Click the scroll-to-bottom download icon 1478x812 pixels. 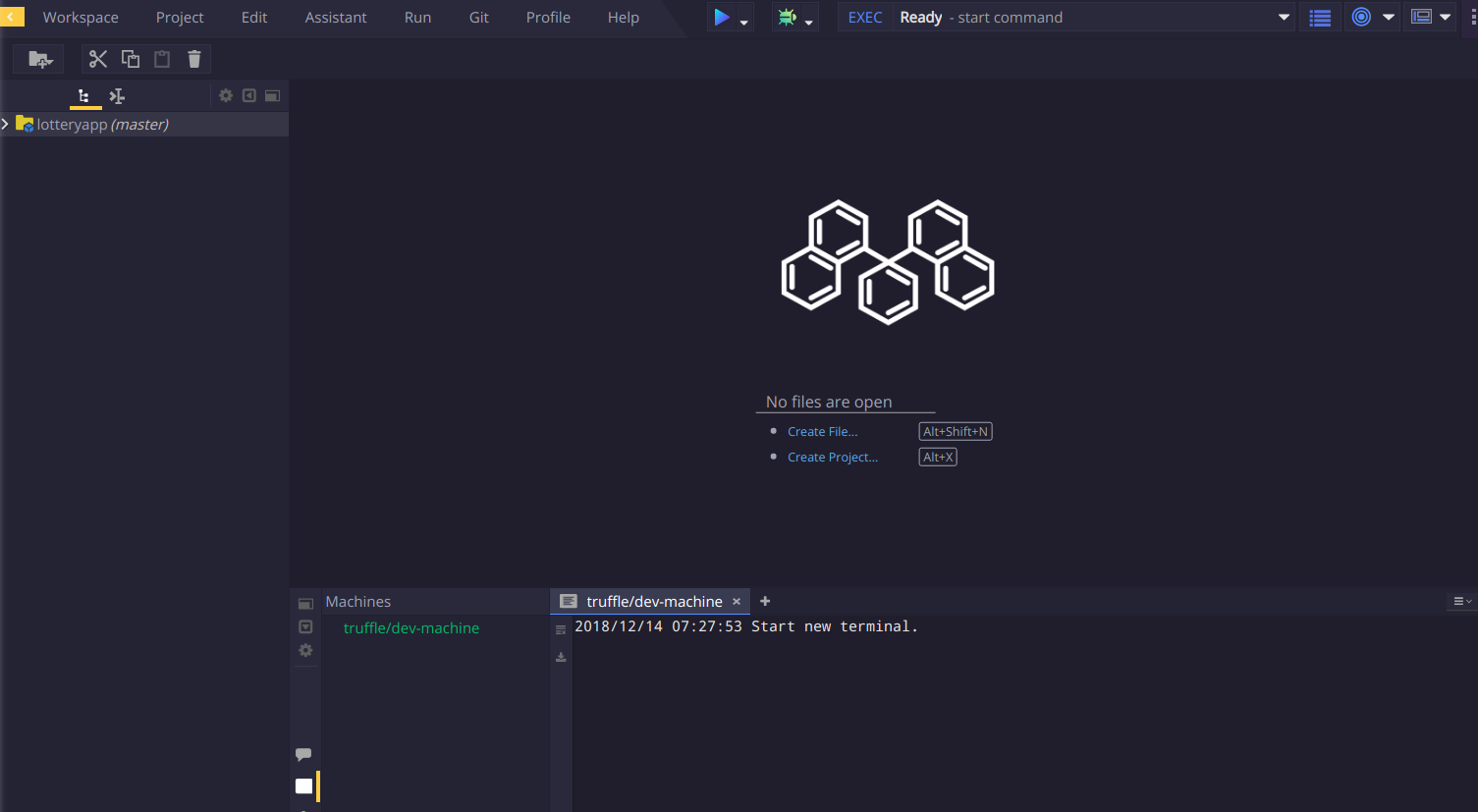[x=561, y=657]
